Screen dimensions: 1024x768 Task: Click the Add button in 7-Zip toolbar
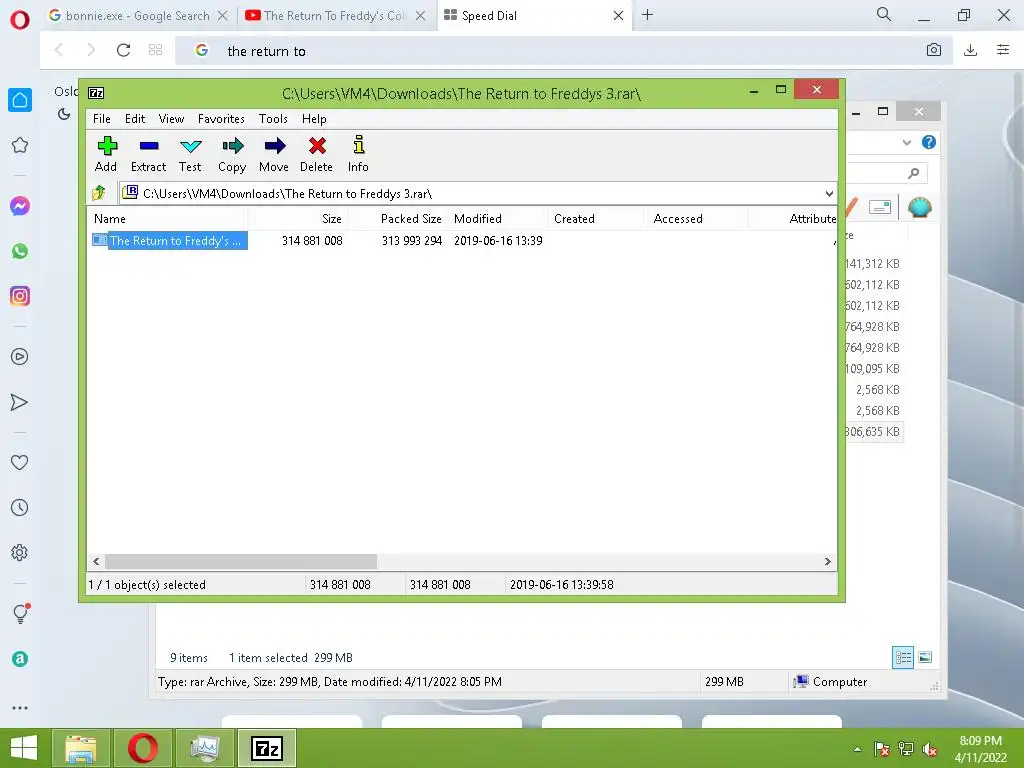point(106,154)
